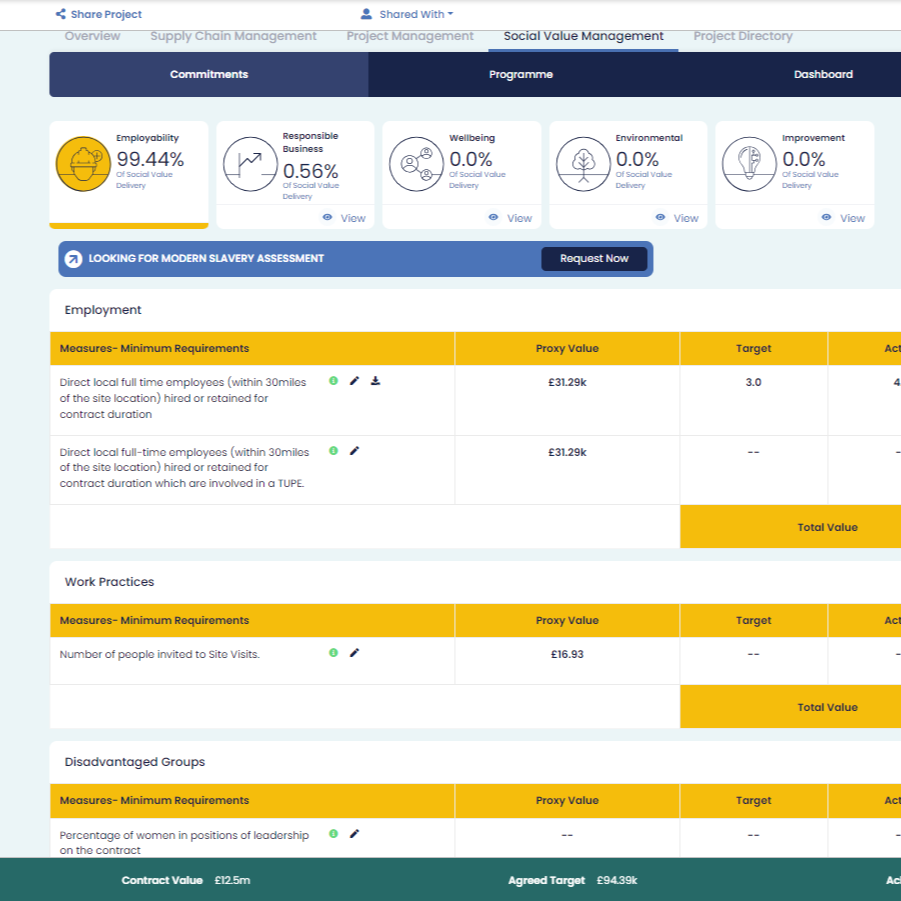Click info icon for women in leadership measure

[333, 834]
